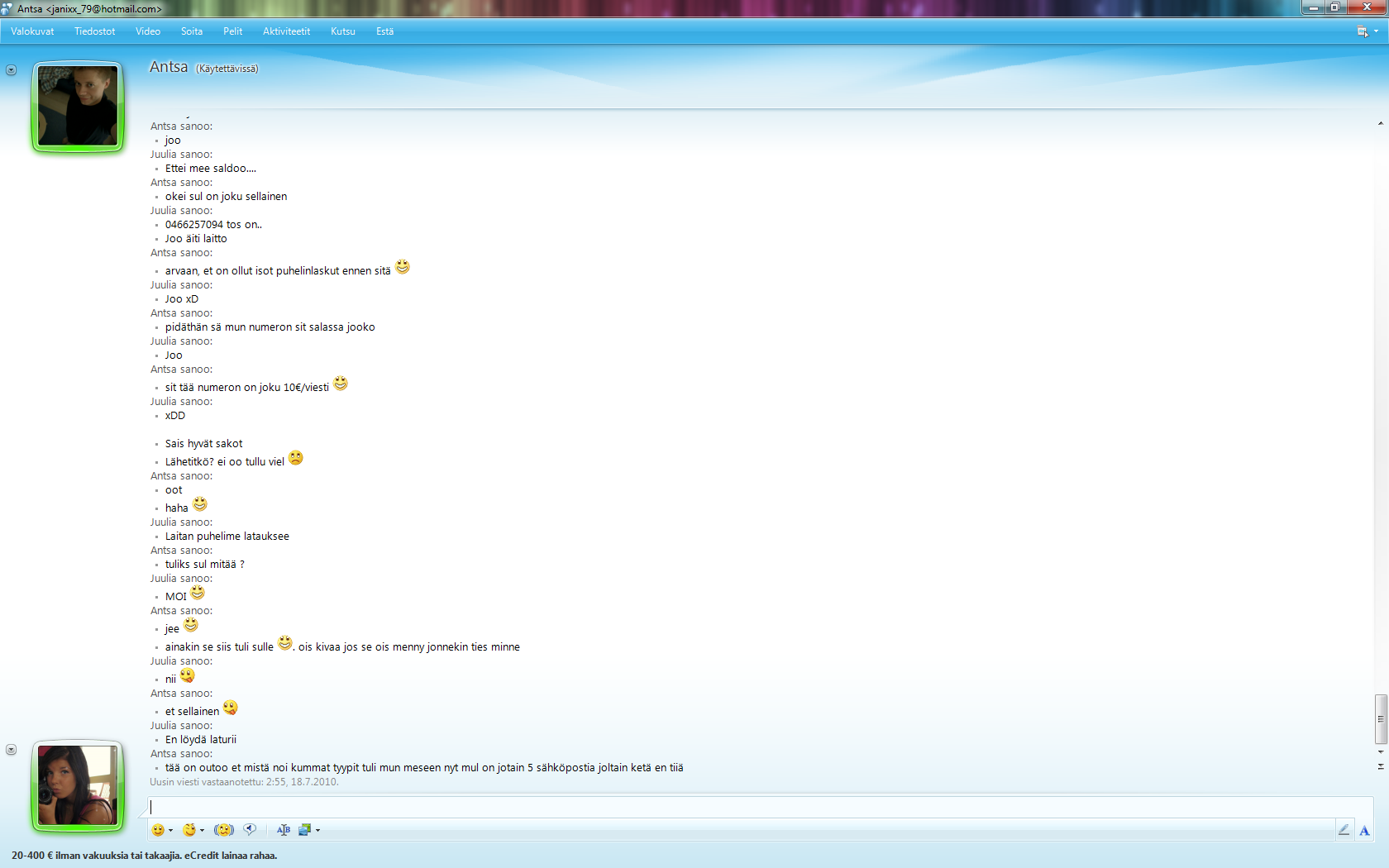1389x868 pixels.
Task: Open the Pelit menu
Action: tap(232, 31)
